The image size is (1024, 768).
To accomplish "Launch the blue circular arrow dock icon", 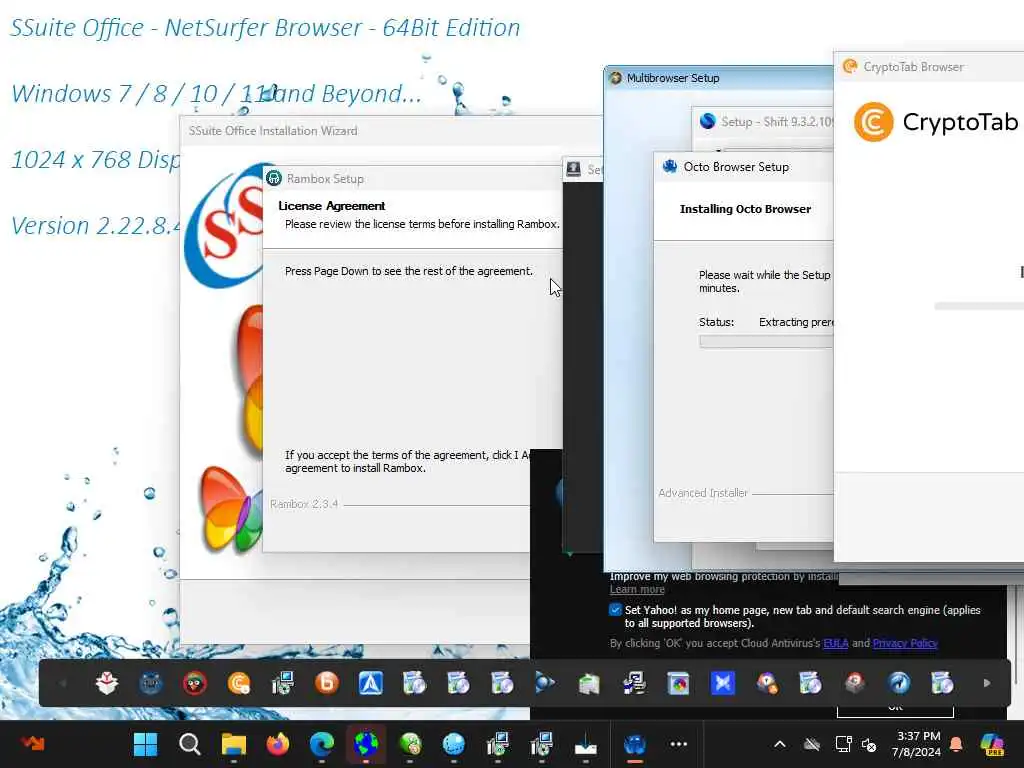I will [x=899, y=683].
